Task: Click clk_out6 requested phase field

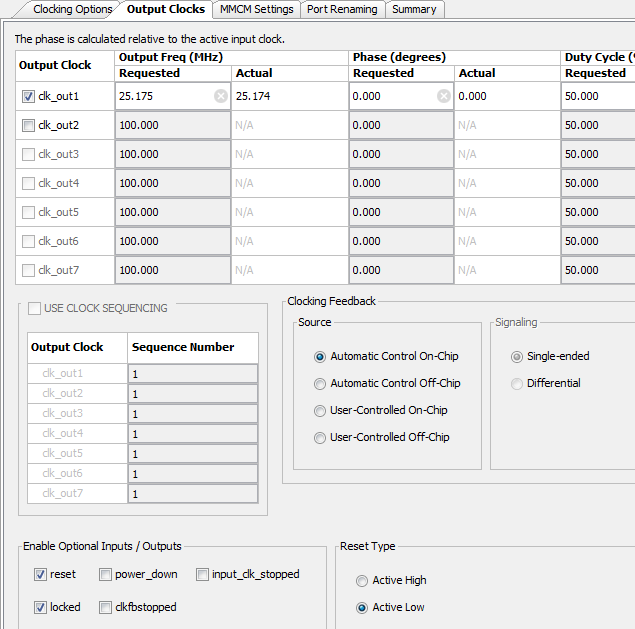Action: tap(401, 241)
